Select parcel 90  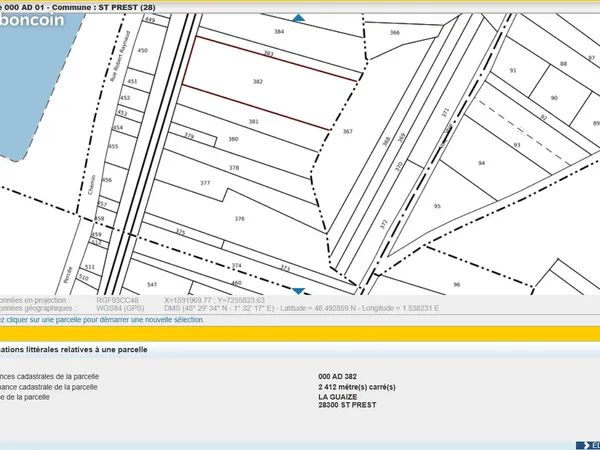pos(554,98)
